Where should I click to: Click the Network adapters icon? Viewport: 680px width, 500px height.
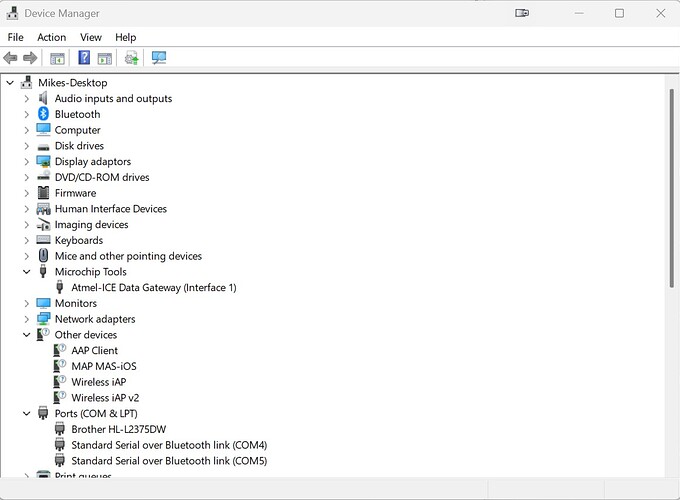[43, 319]
